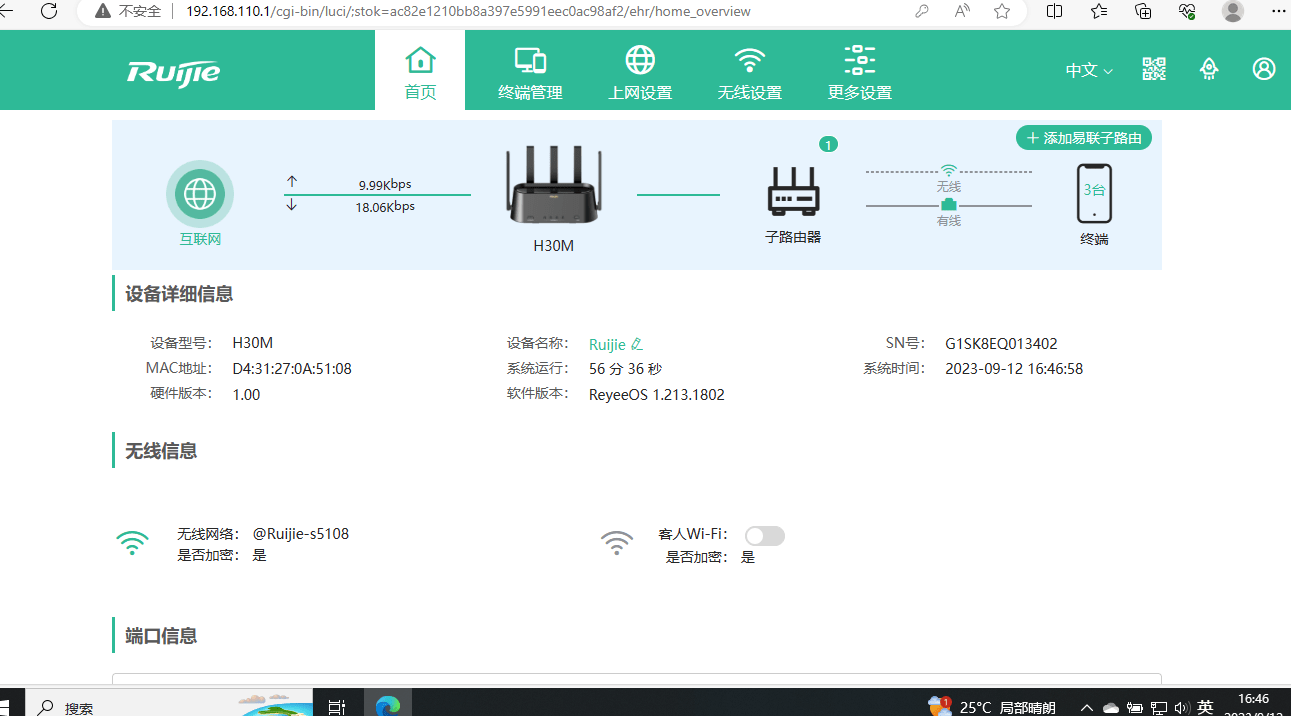Open the split screen browser icon
1291x716 pixels.
click(1054, 12)
